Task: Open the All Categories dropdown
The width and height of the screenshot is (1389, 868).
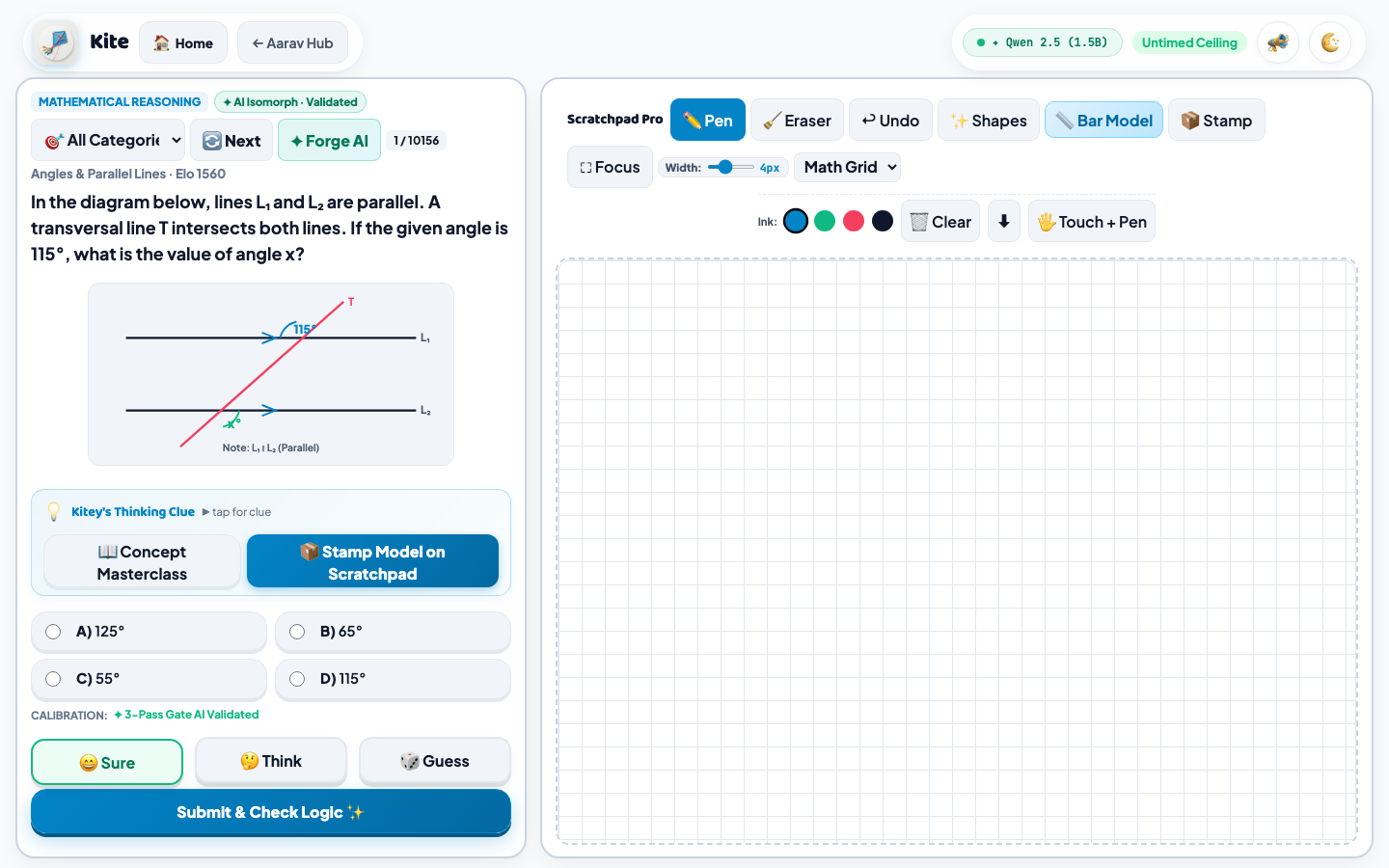Action: tap(108, 140)
